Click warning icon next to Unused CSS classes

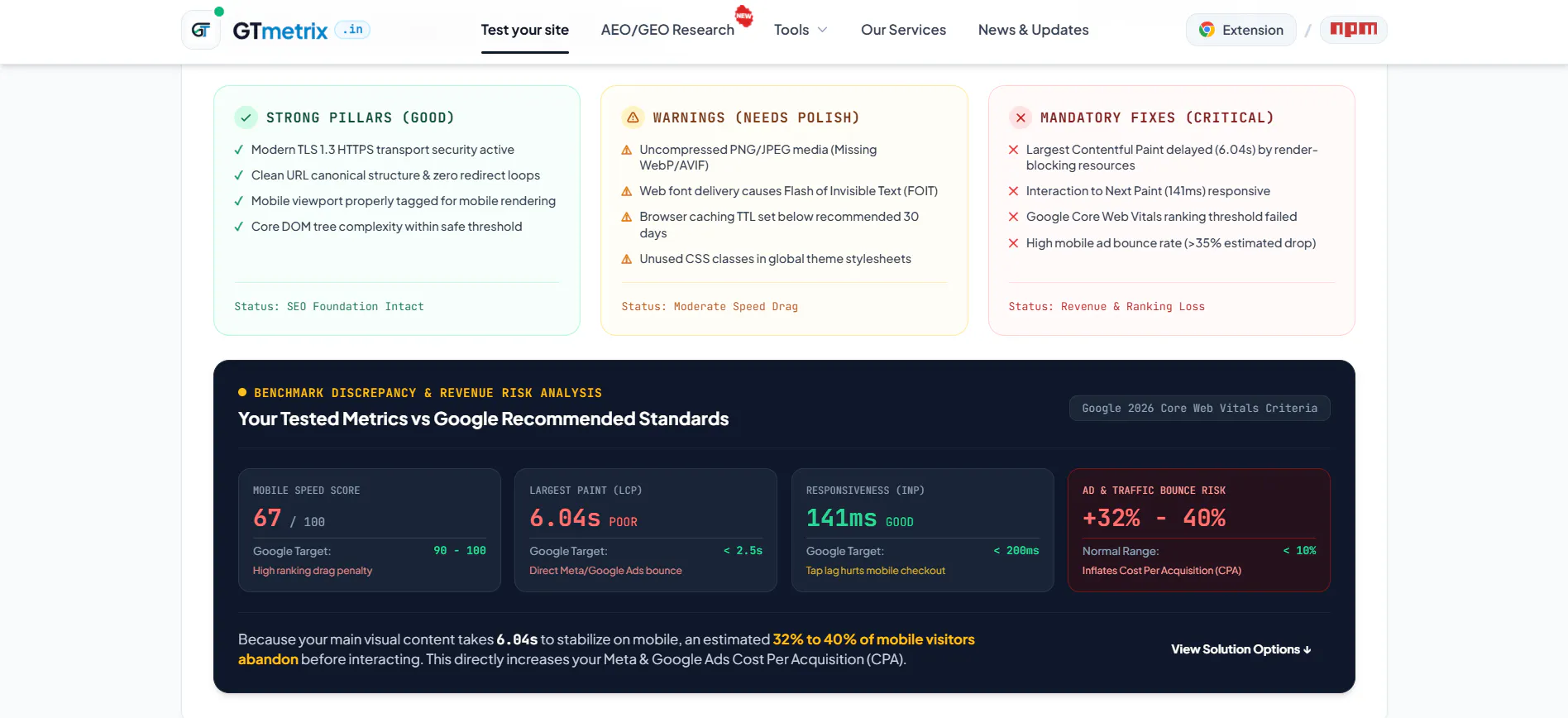627,259
